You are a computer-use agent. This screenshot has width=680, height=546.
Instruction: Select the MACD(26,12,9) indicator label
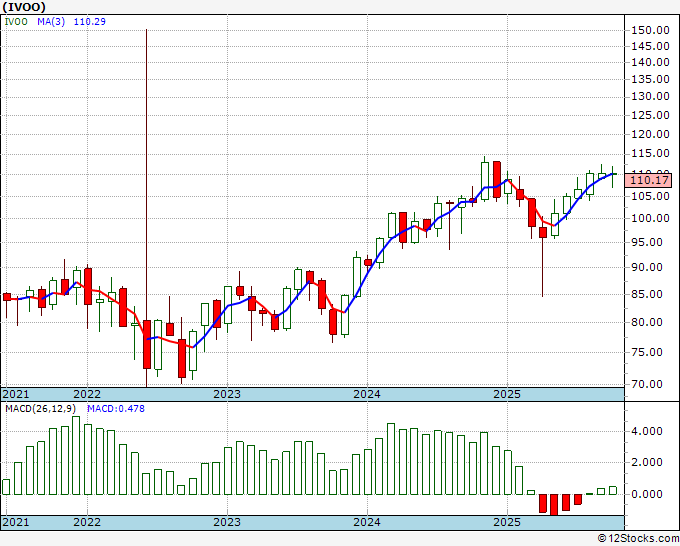point(41,409)
